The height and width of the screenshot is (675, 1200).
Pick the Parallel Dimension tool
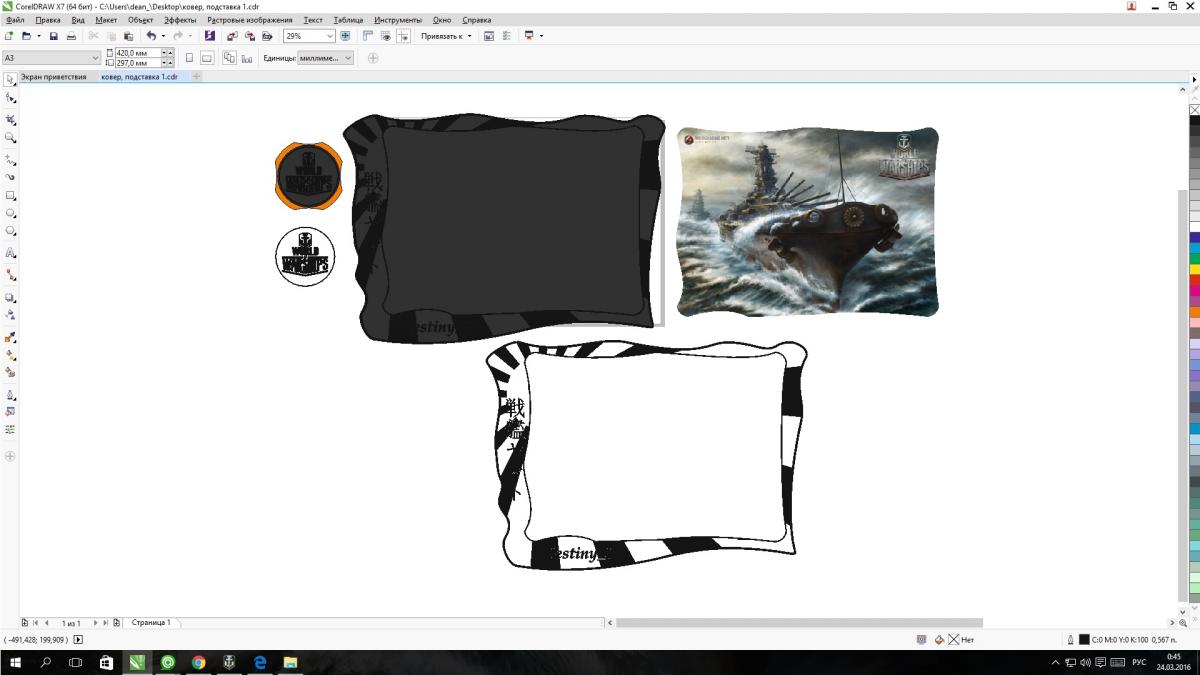point(10,274)
